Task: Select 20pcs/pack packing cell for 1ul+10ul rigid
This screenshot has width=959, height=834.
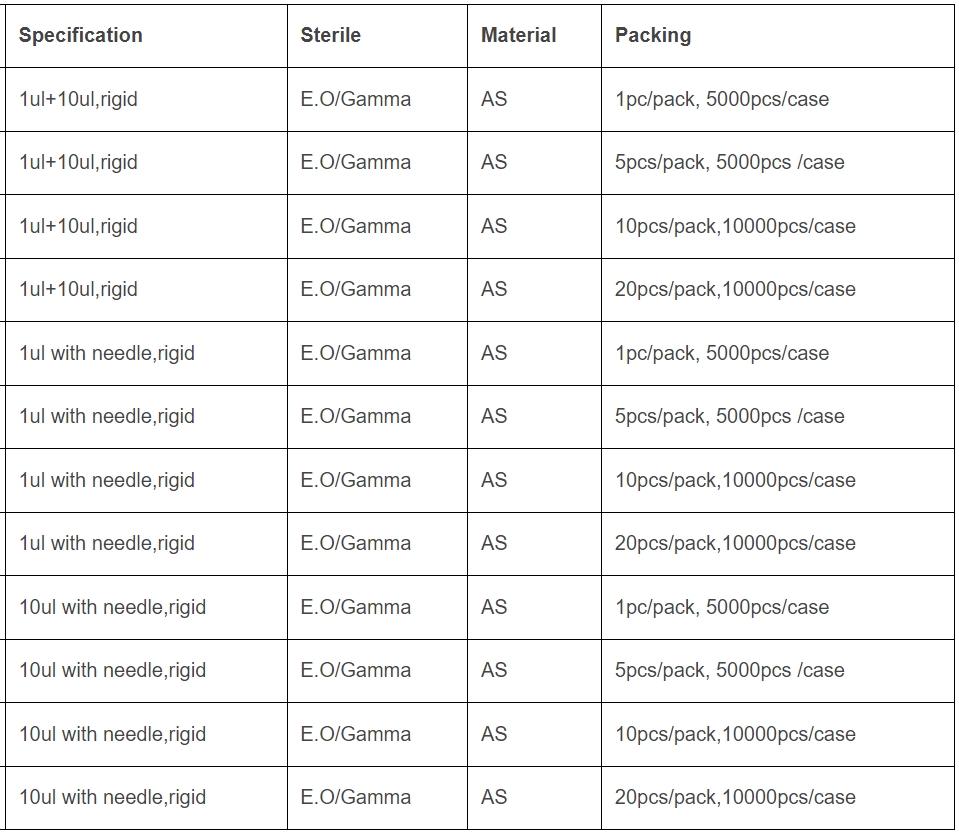Action: tap(735, 289)
